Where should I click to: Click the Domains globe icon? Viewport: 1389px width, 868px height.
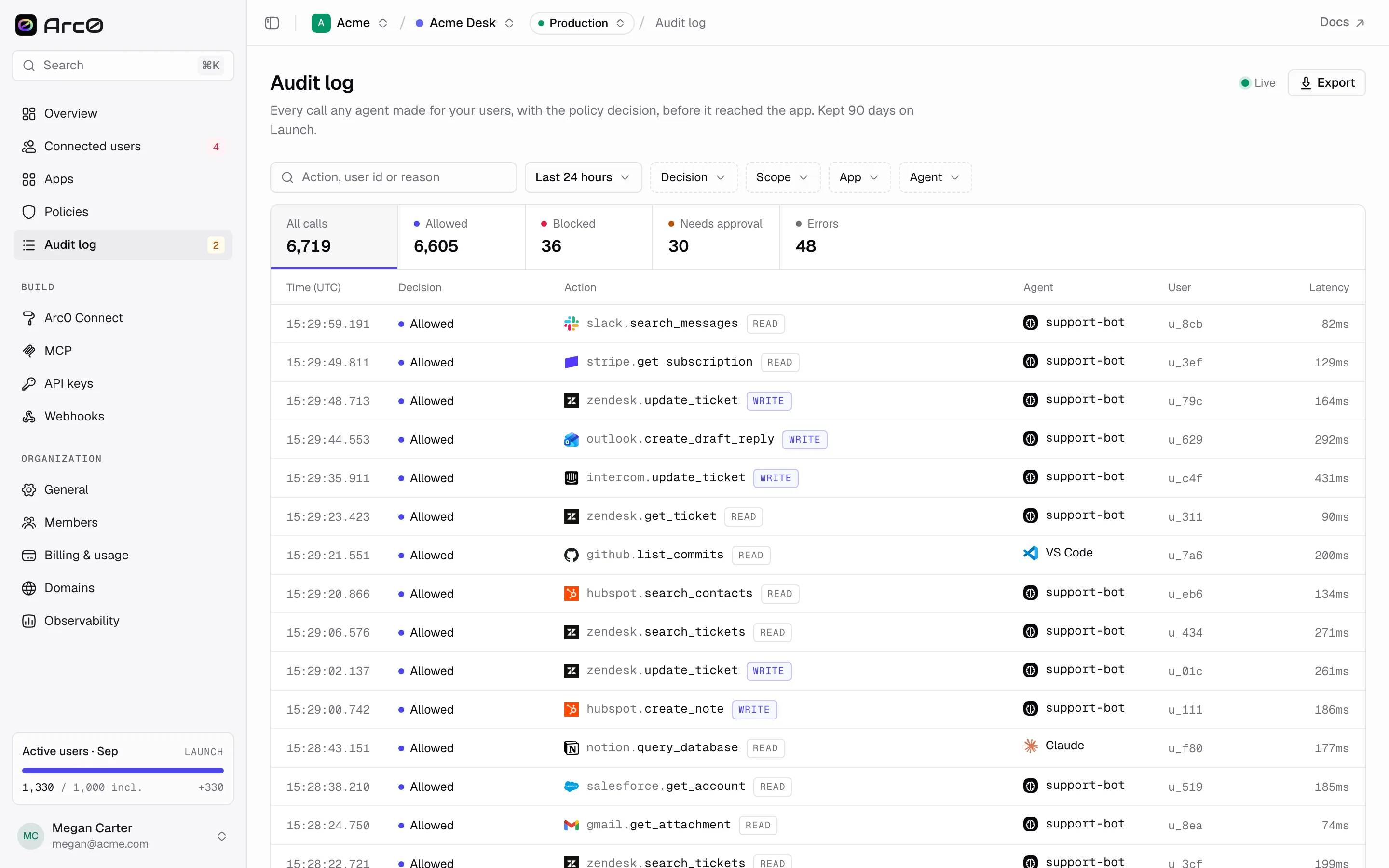click(29, 588)
